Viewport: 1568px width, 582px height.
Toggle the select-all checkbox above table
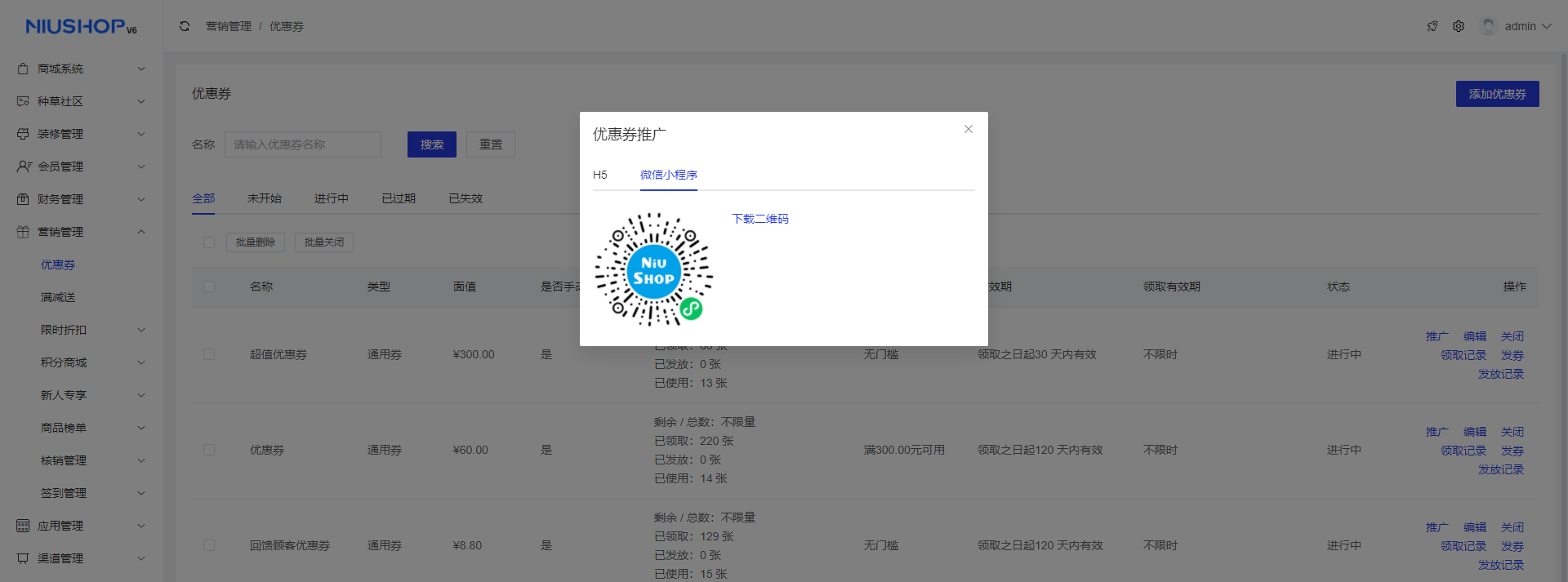tap(209, 242)
